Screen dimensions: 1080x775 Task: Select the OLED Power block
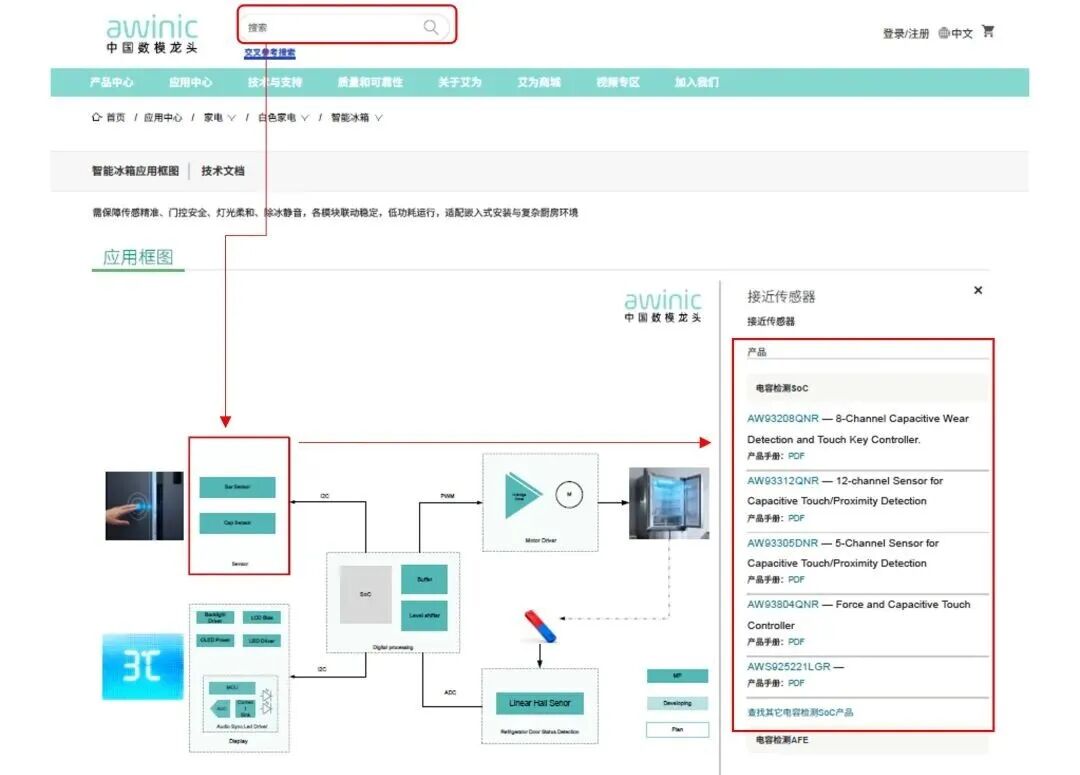point(215,640)
